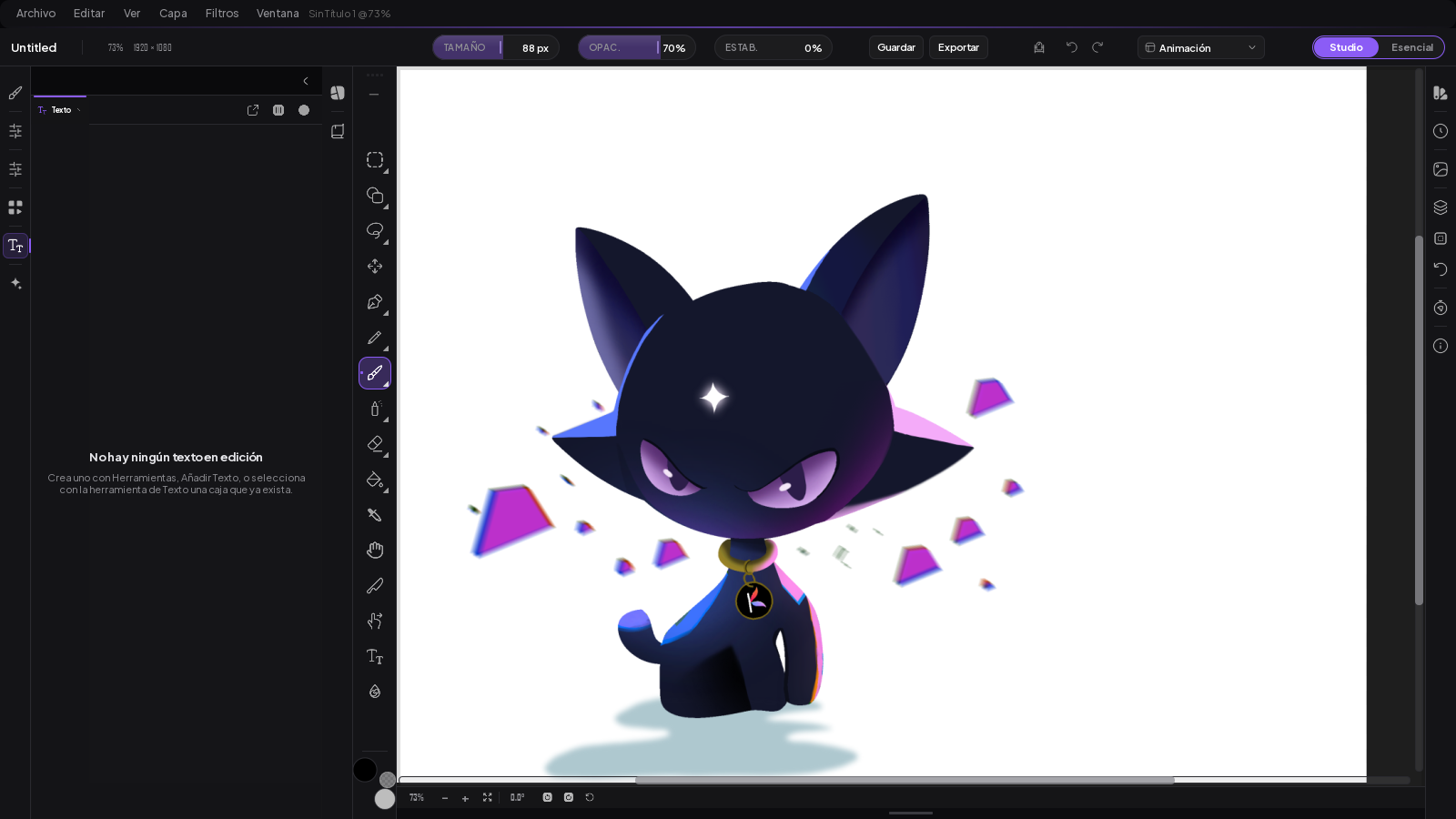Click the Exportar button
1456x819 pixels.
[x=958, y=47]
